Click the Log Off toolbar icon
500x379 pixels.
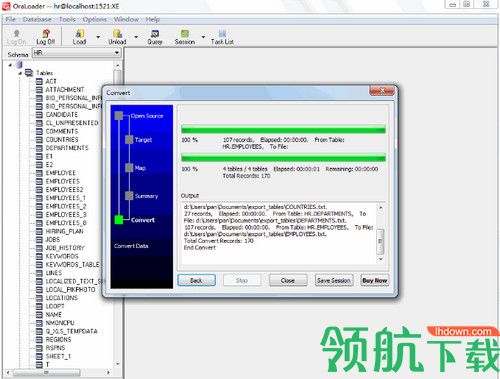46,37
